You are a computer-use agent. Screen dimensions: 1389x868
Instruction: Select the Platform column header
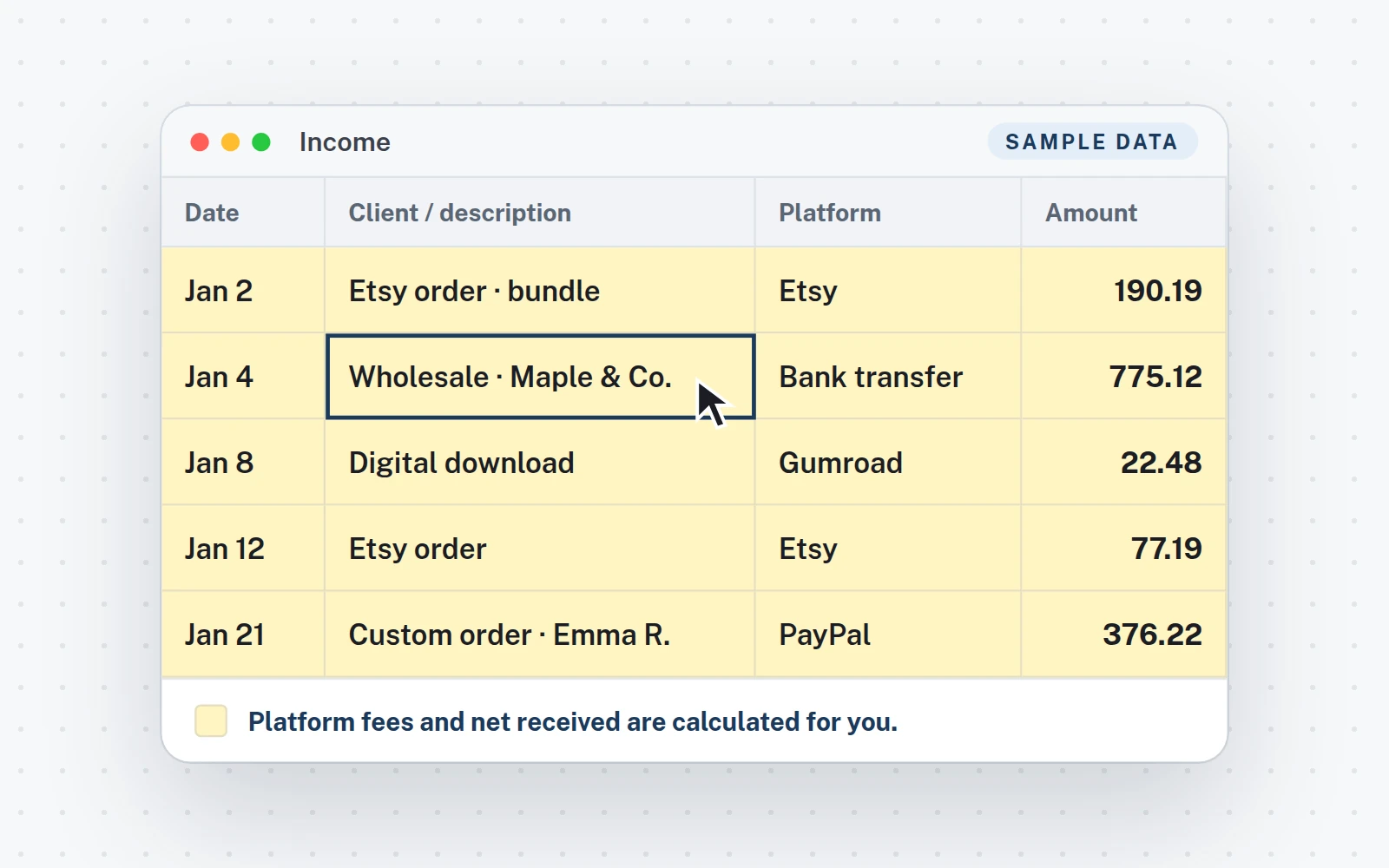tap(888, 213)
